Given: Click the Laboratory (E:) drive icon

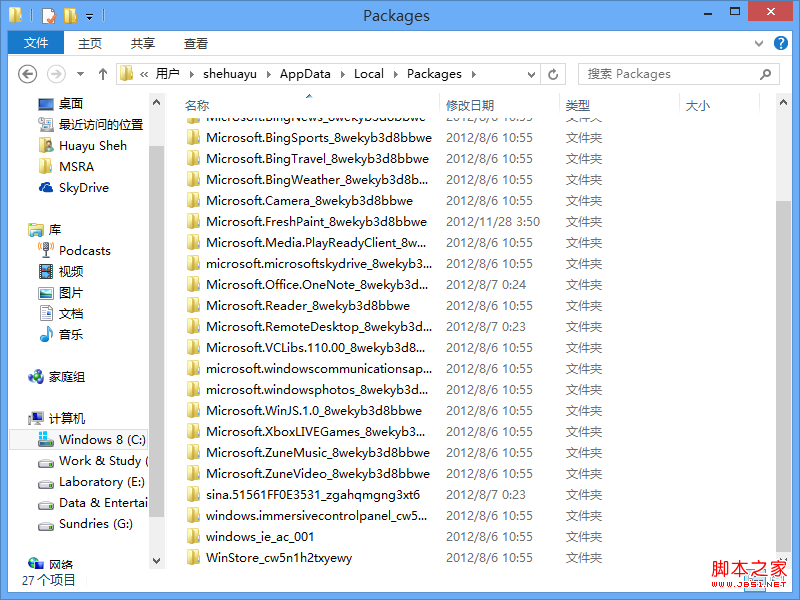Looking at the screenshot, I should coord(46,483).
